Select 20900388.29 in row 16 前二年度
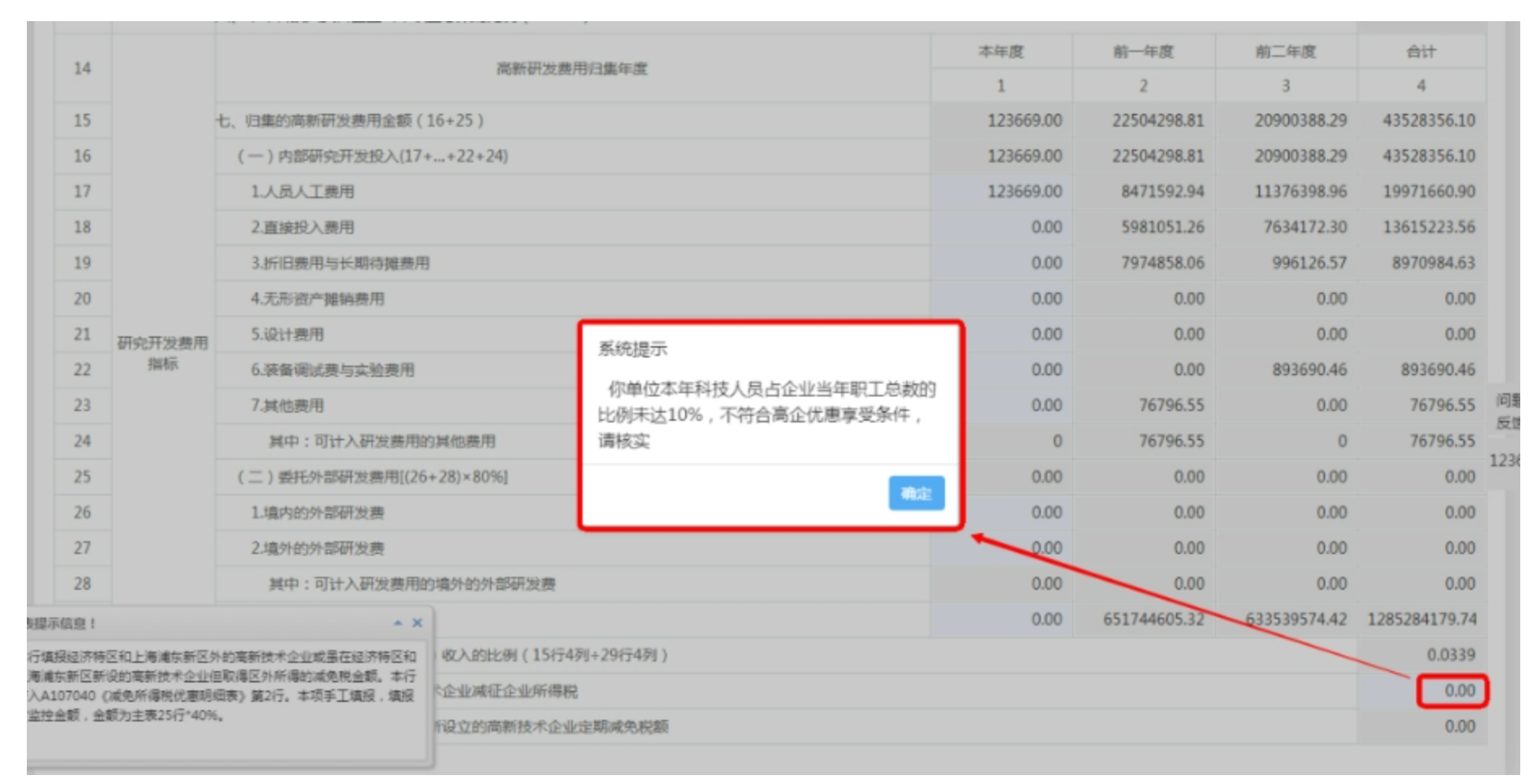Viewport: 1530px width, 784px height. (x=1300, y=156)
